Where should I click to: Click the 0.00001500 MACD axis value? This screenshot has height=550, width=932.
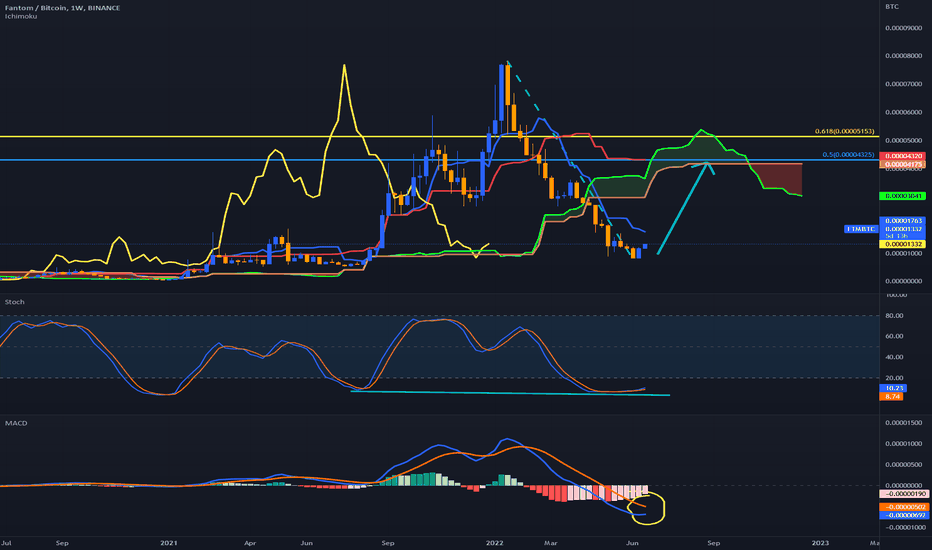point(903,423)
